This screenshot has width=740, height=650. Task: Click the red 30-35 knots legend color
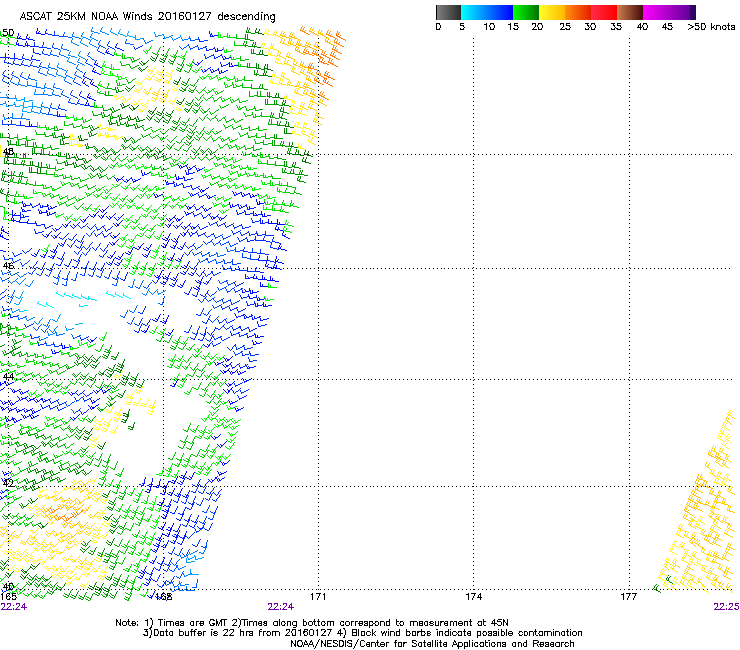pos(604,12)
